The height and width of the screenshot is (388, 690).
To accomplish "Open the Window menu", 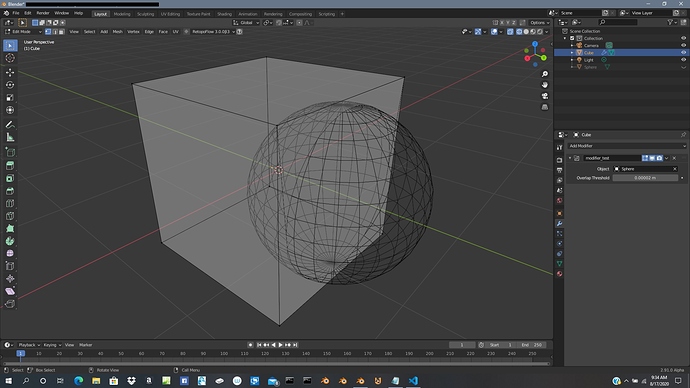I will [x=62, y=13].
